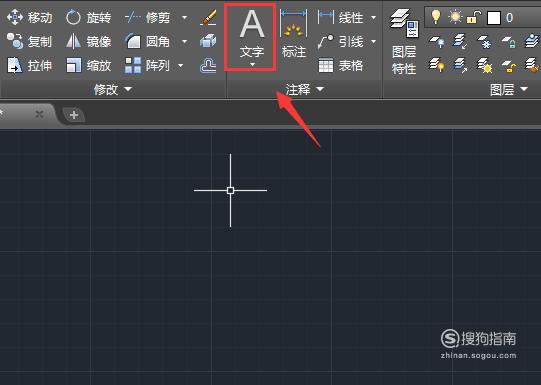Select the Linear (线性) dimension tool

(342, 17)
